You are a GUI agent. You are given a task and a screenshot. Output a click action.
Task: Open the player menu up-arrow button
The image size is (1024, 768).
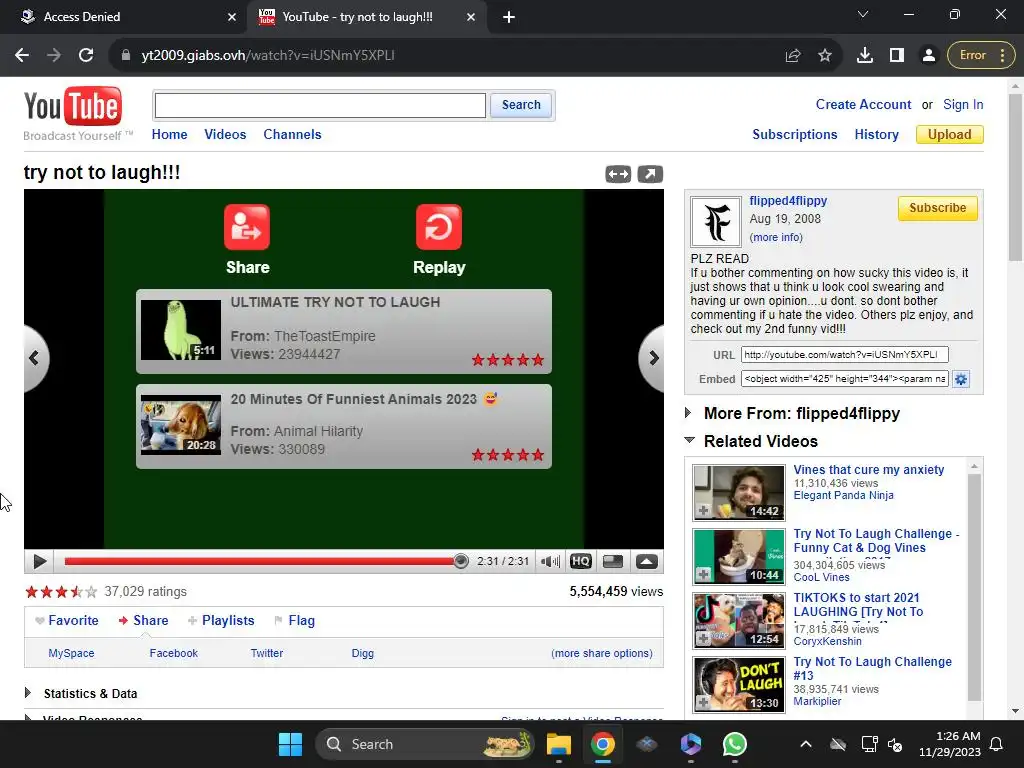click(x=647, y=561)
